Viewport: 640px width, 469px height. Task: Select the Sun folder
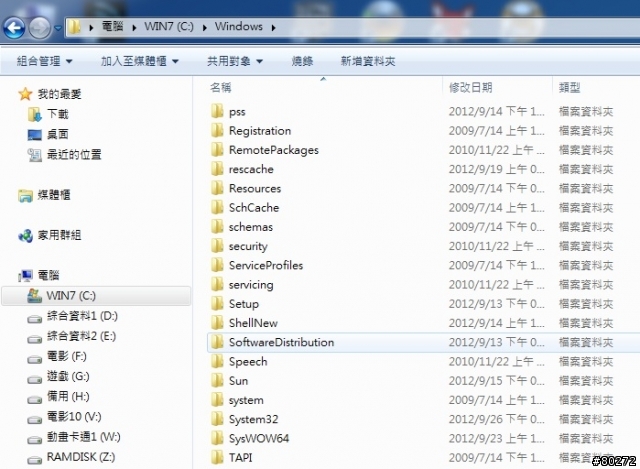coord(230,380)
